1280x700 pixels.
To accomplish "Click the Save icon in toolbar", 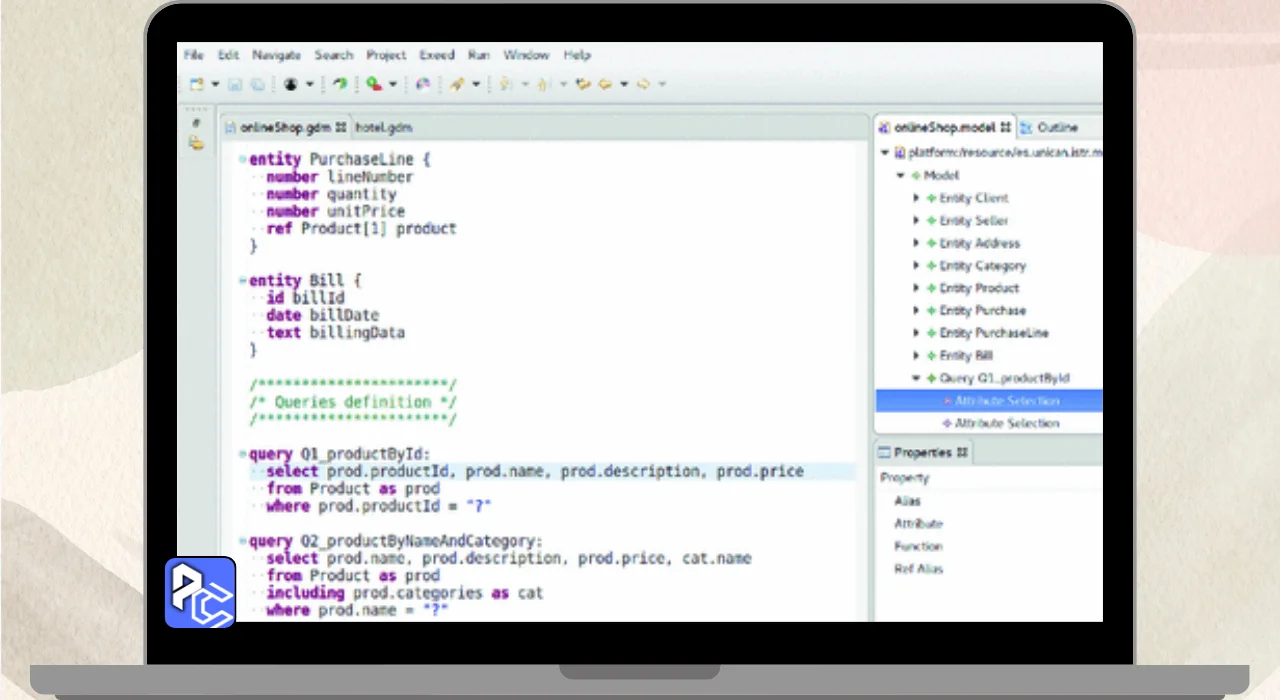I will tap(237, 85).
